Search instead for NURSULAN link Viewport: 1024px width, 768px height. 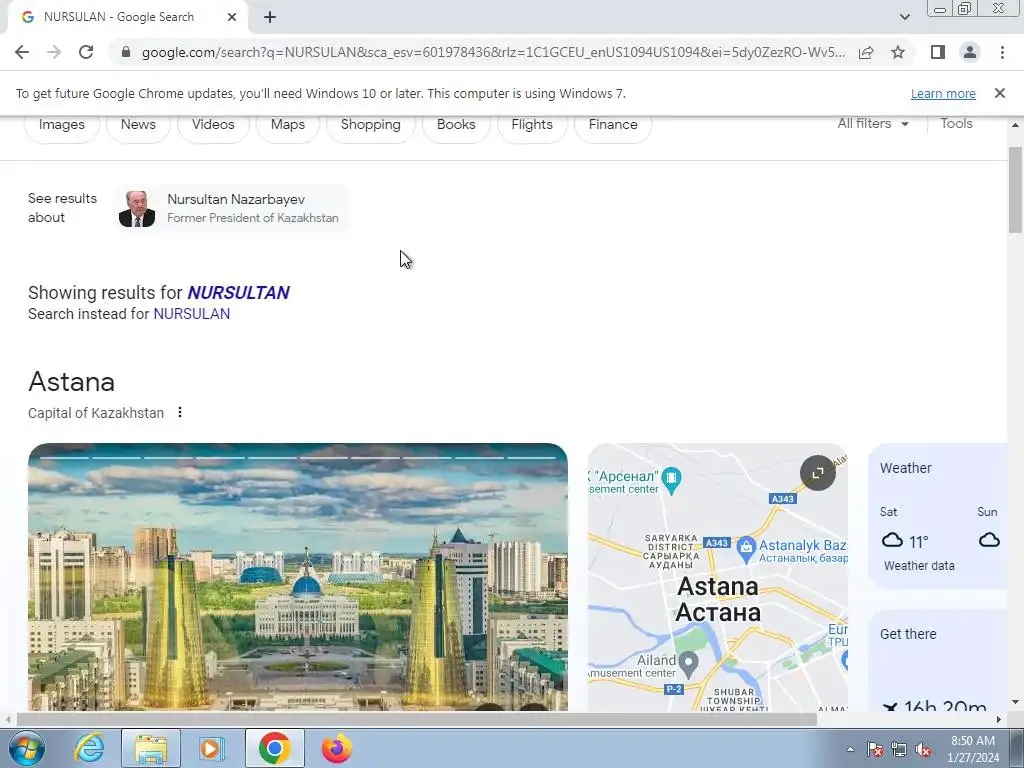[191, 314]
